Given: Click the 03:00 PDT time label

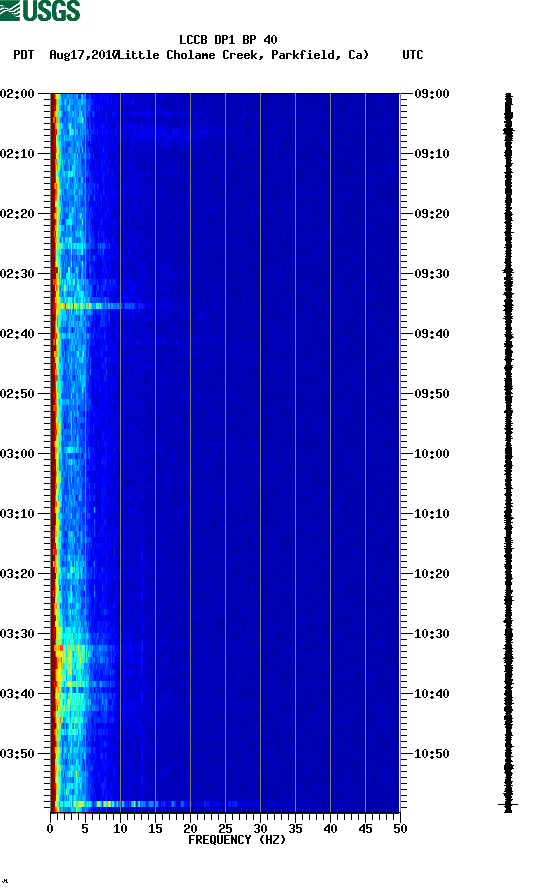Looking at the screenshot, I should click(17, 453).
